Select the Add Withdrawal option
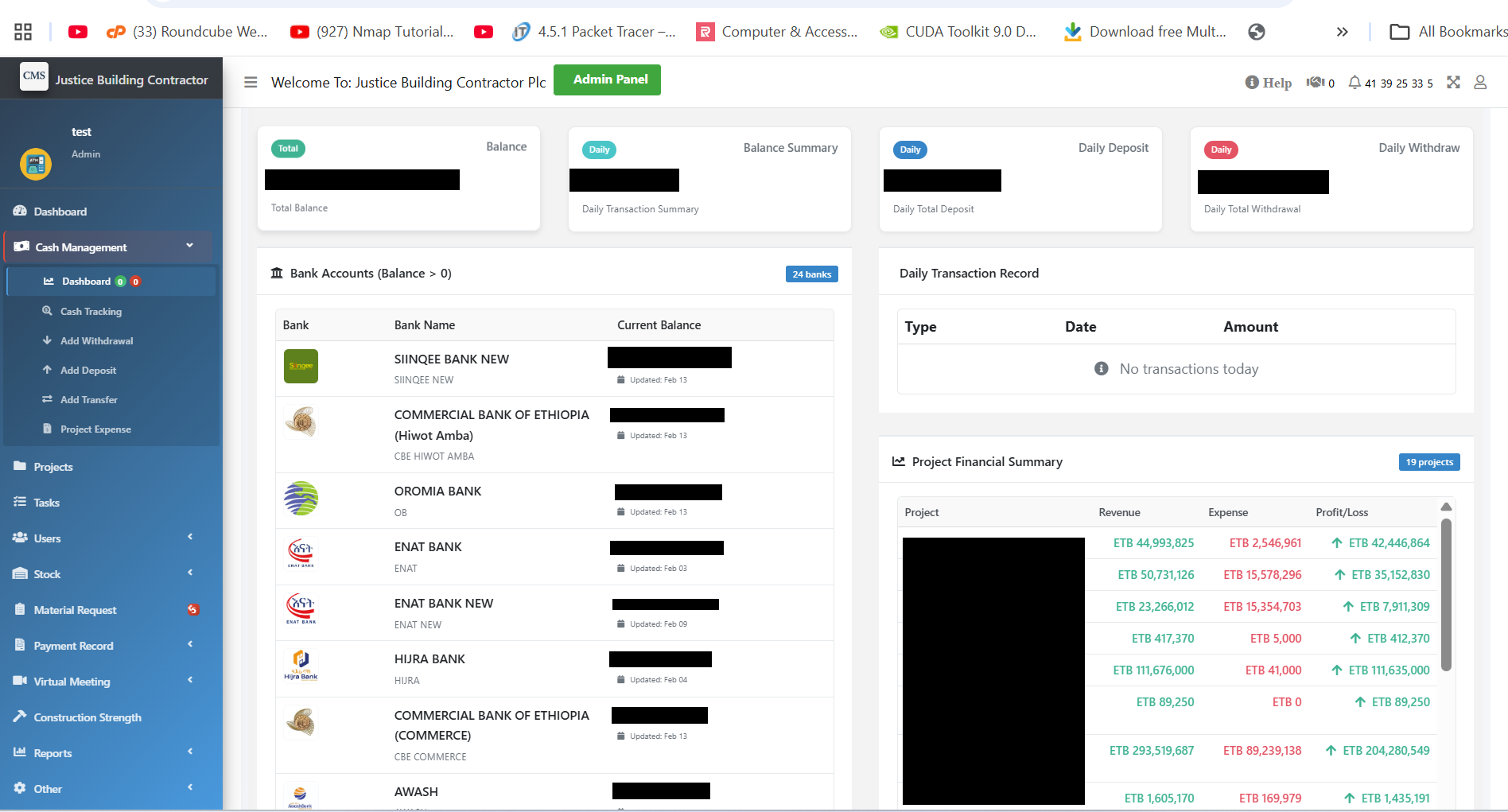 (95, 340)
